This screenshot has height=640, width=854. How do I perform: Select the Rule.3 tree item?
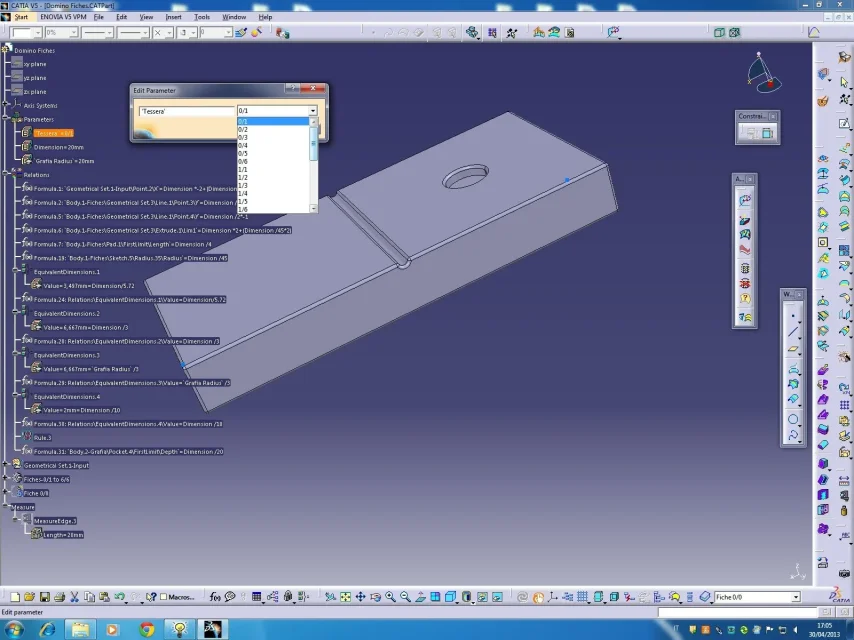coord(42,438)
